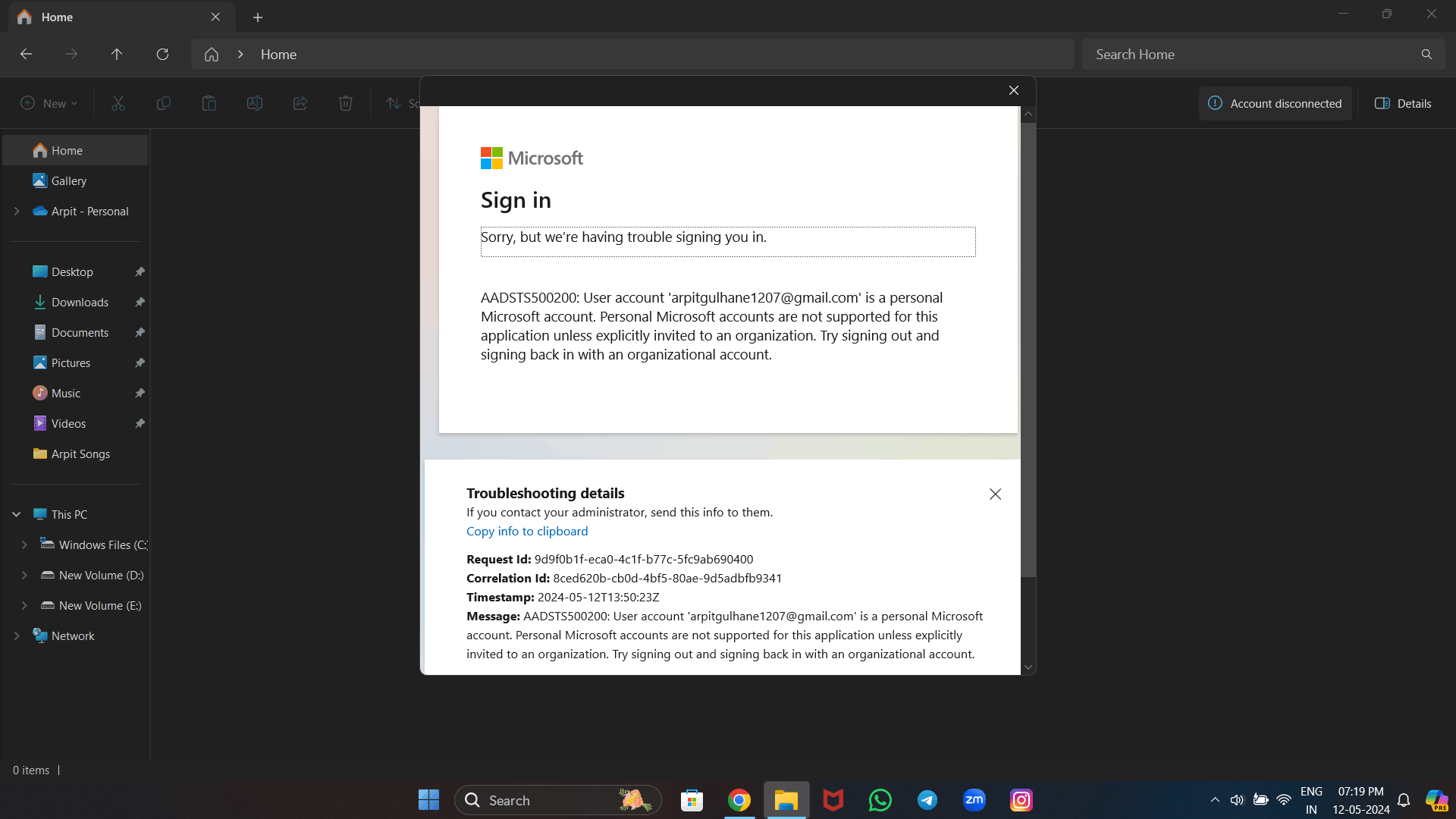Click the Copy icon in toolbar
This screenshot has width=1456, height=819.
tap(163, 103)
